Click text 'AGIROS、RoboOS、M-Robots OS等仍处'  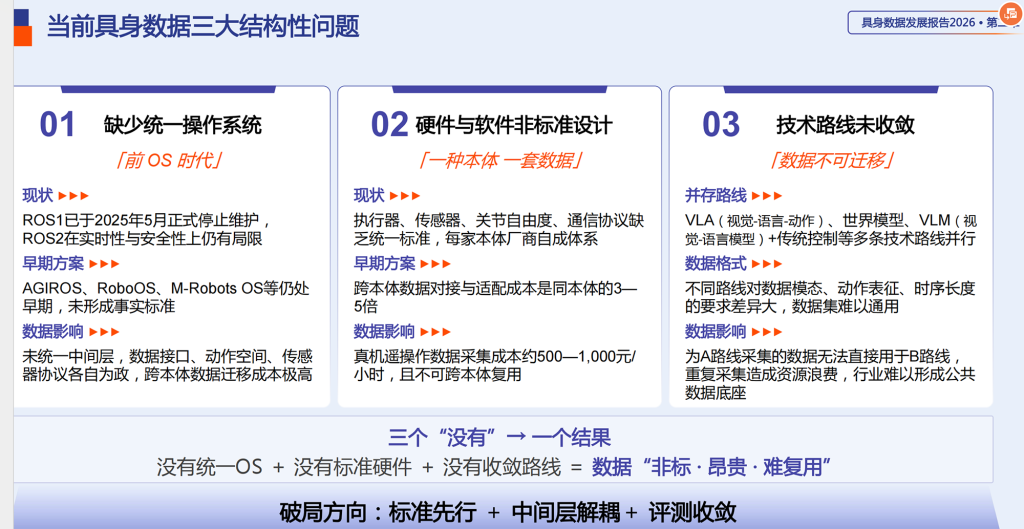(166, 288)
